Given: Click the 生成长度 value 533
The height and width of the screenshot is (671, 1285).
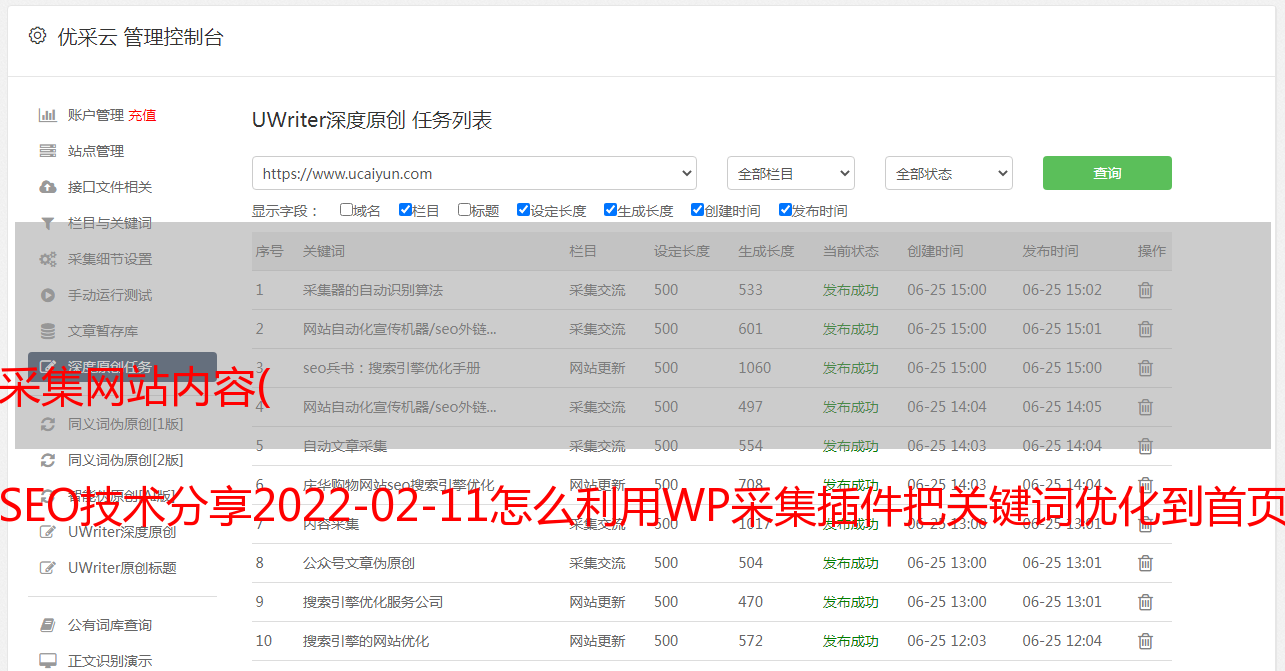Looking at the screenshot, I should point(751,290).
